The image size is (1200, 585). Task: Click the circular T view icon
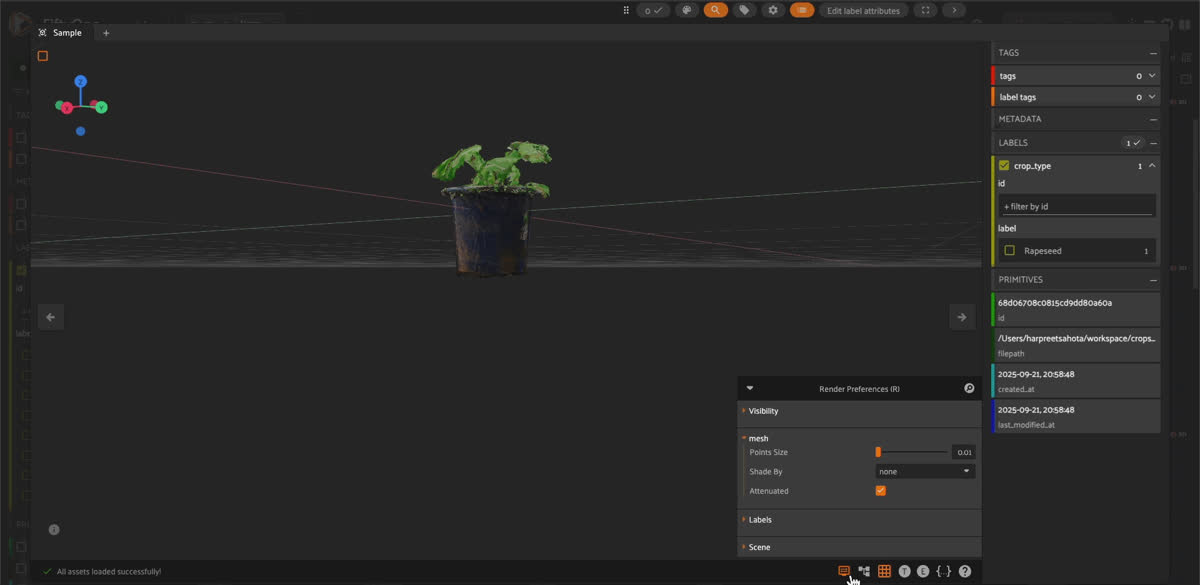(904, 571)
